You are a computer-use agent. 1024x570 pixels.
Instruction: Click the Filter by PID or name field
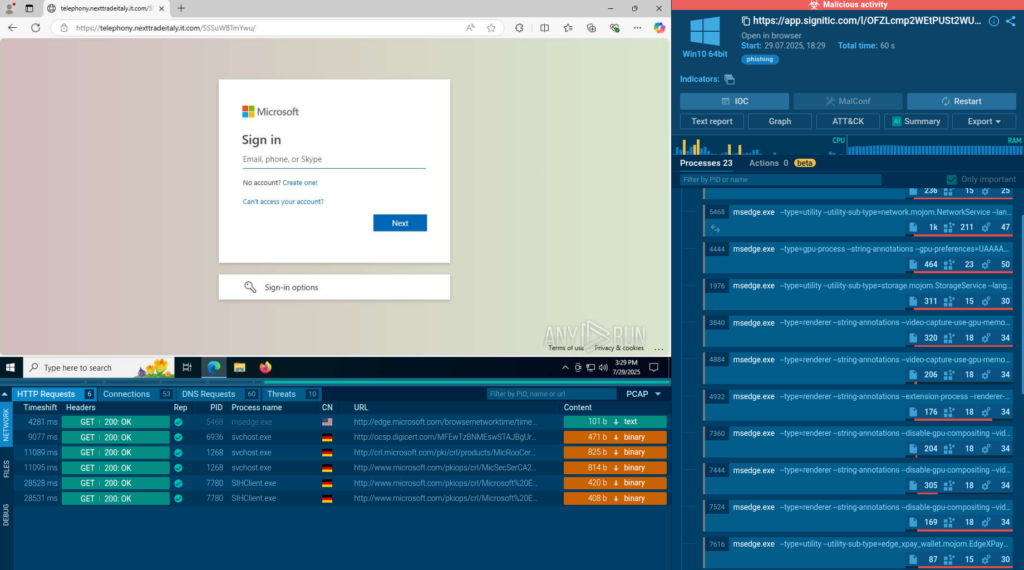tap(780, 180)
